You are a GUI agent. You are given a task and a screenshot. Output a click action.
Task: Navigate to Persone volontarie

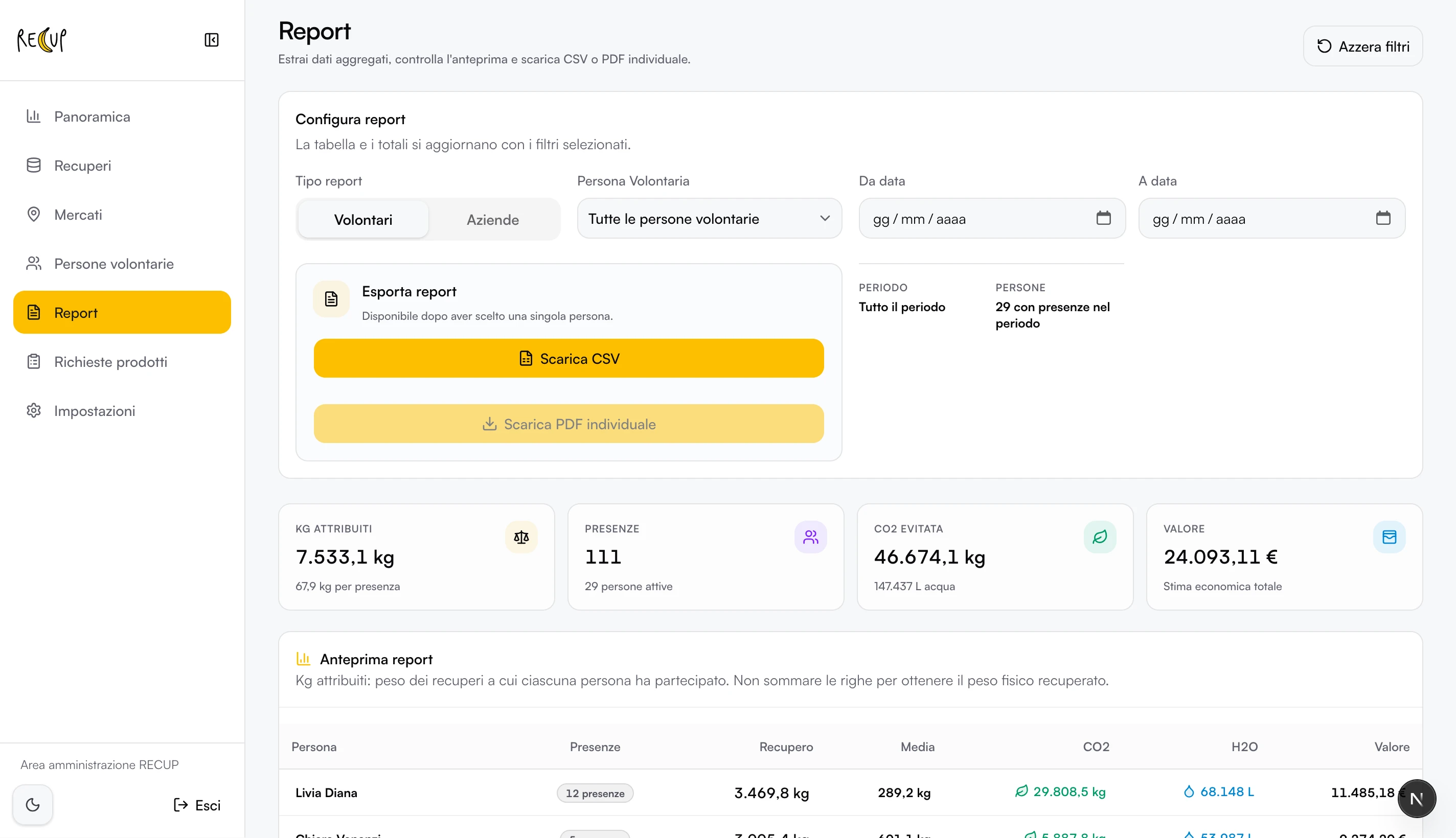pyautogui.click(x=122, y=264)
